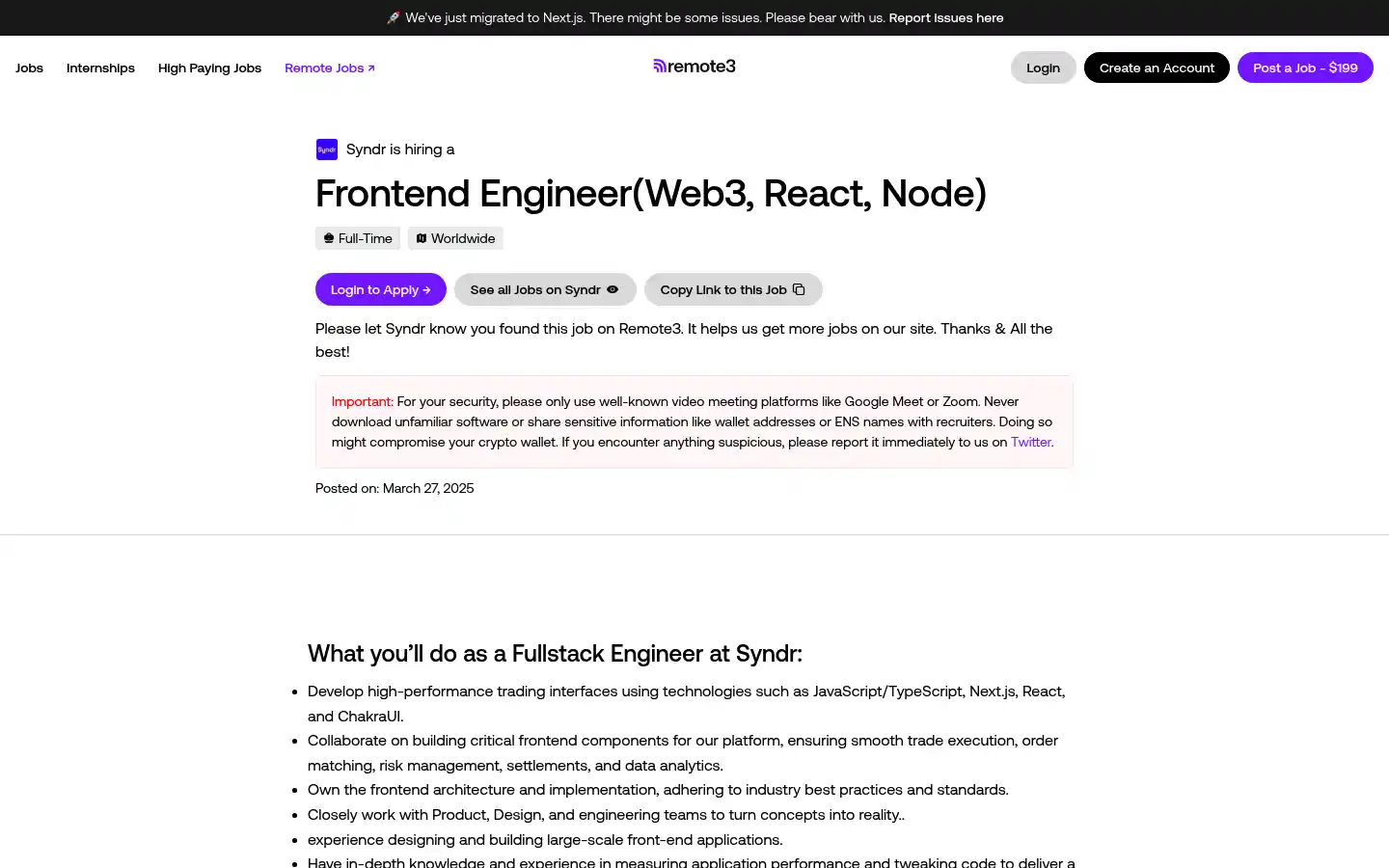Open the Twitter link in security notice
1389x868 pixels.
click(1031, 442)
